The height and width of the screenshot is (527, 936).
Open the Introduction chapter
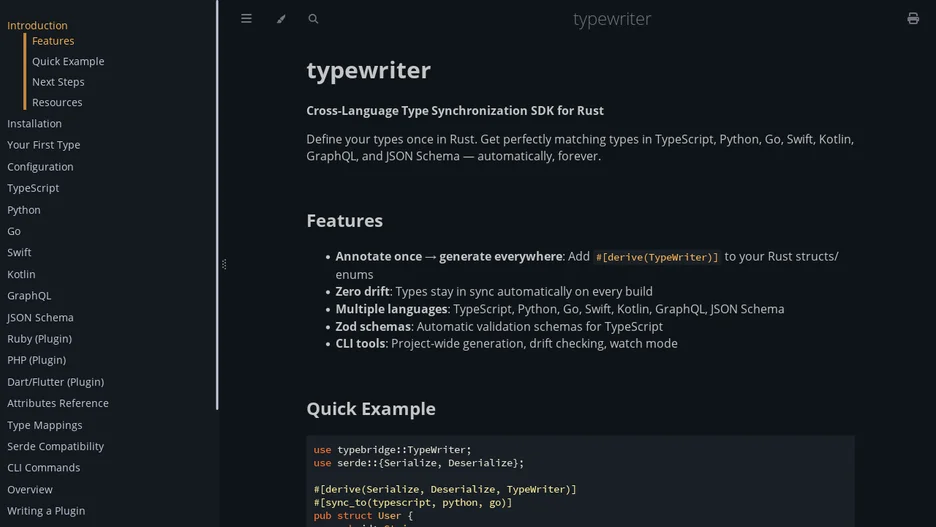tap(37, 25)
